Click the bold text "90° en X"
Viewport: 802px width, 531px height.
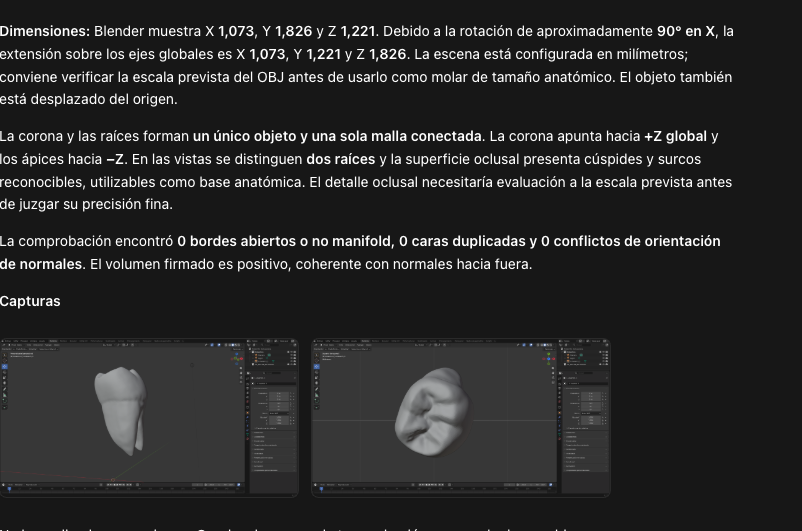(x=686, y=31)
